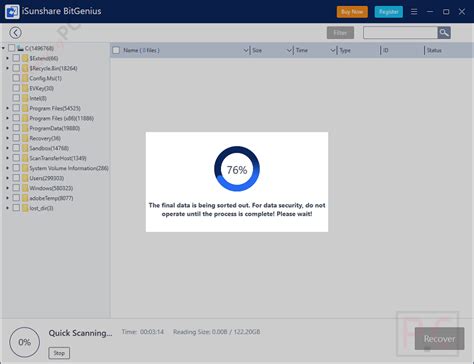The height and width of the screenshot is (364, 474).
Task: Click the Status column header
Action: (434, 51)
